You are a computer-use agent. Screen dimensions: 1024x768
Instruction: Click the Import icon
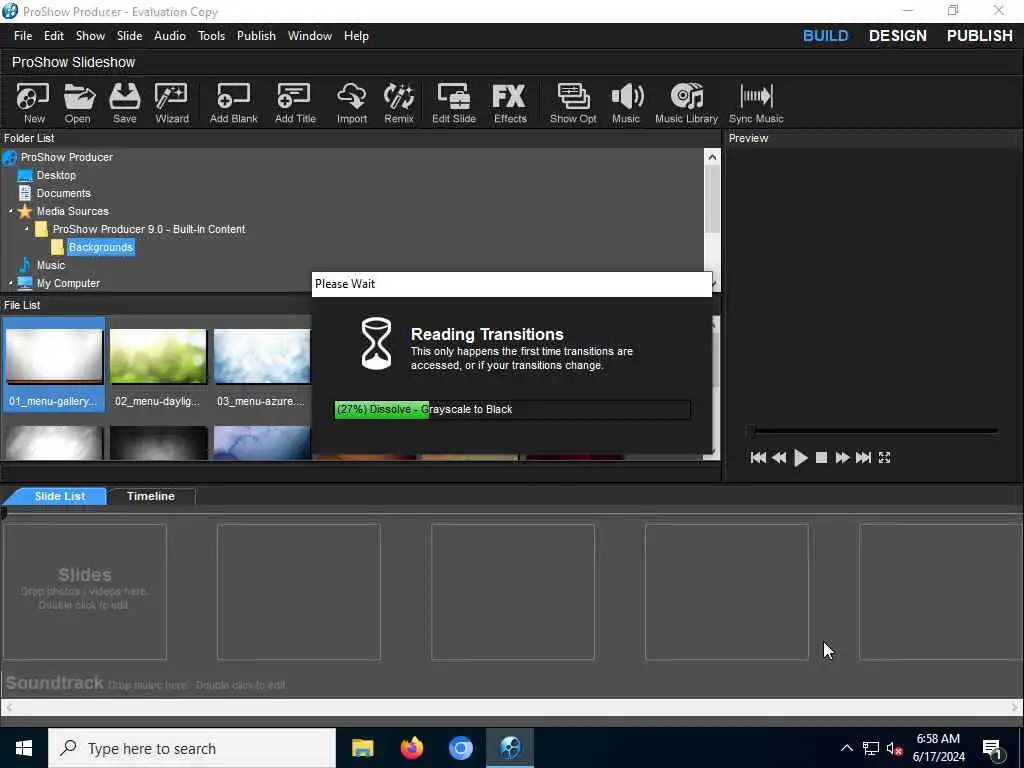click(x=351, y=103)
